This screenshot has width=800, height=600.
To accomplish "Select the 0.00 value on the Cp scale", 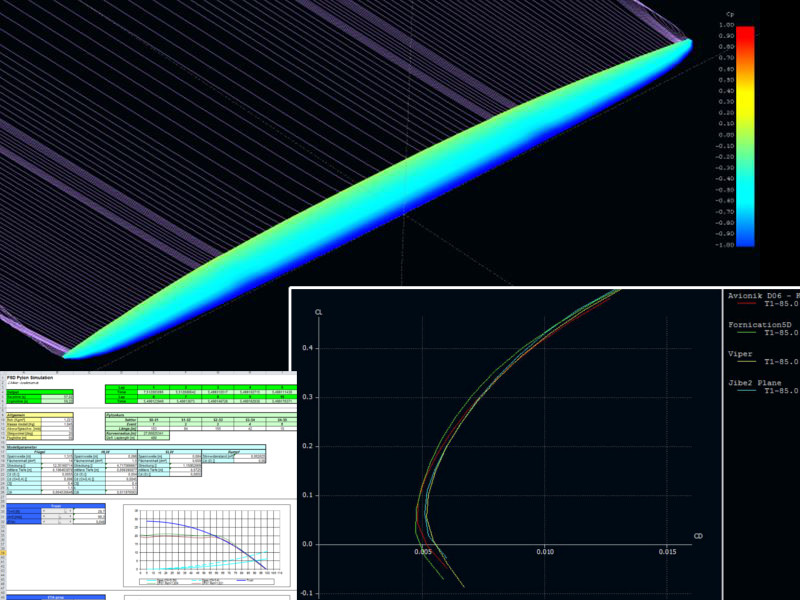I will click(x=726, y=135).
